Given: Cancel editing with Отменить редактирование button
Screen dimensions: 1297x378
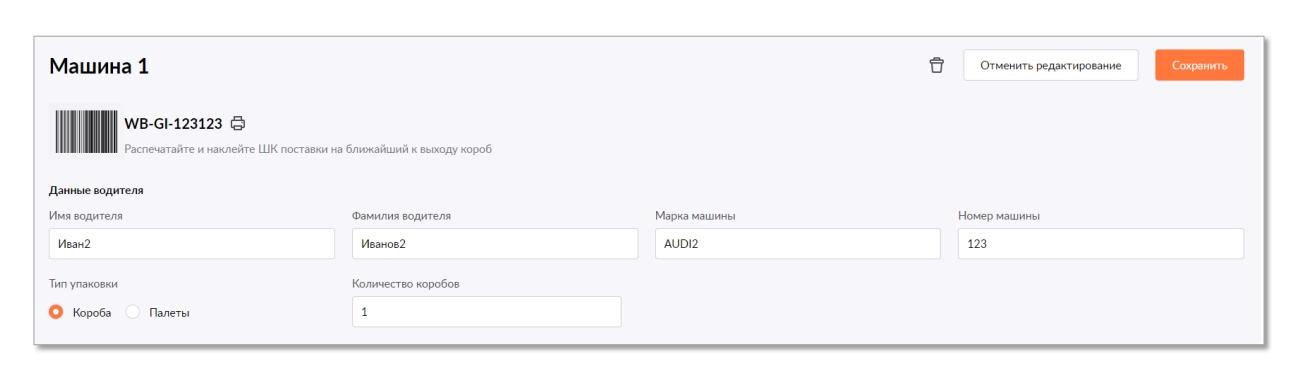Looking at the screenshot, I should [1050, 65].
